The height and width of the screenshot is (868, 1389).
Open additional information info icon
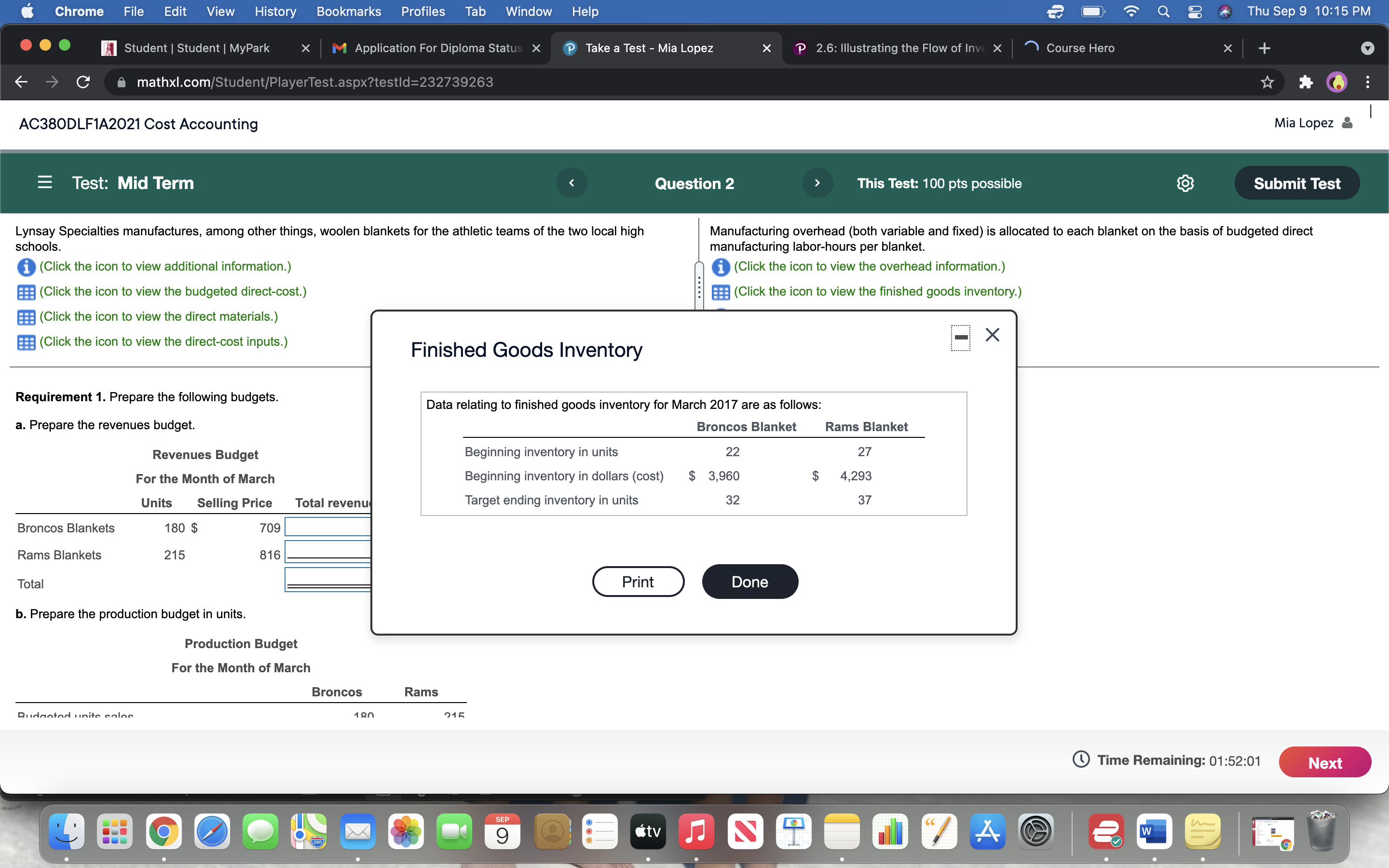27,267
